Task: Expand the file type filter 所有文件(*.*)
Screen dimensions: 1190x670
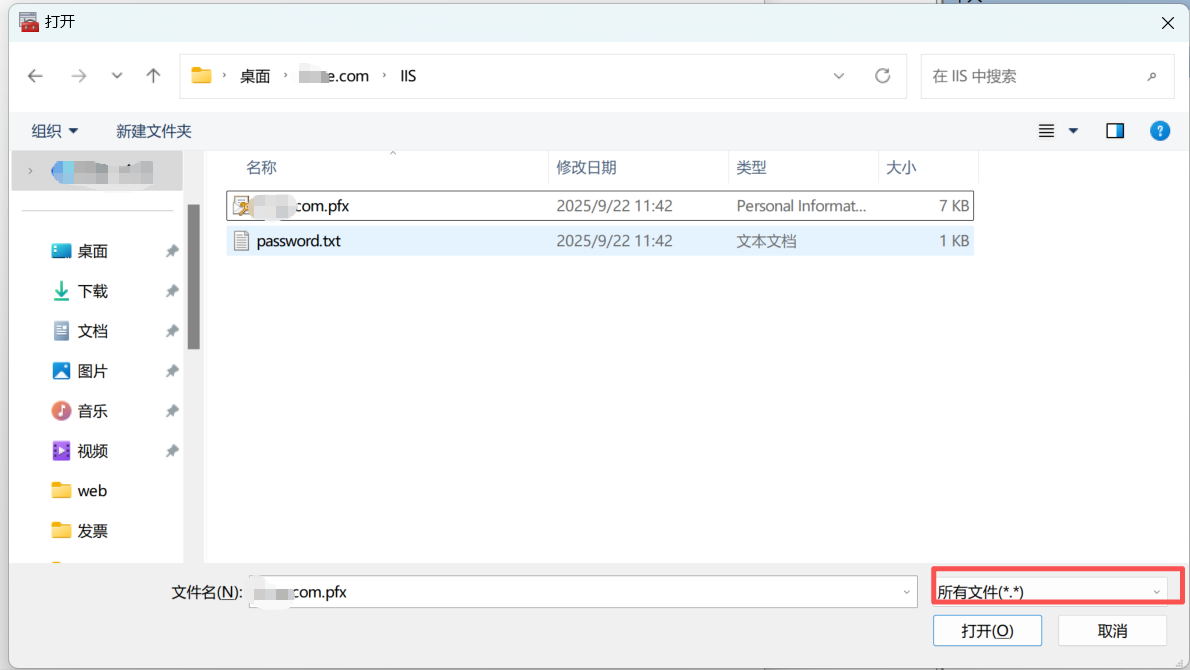Action: click(x=1050, y=592)
